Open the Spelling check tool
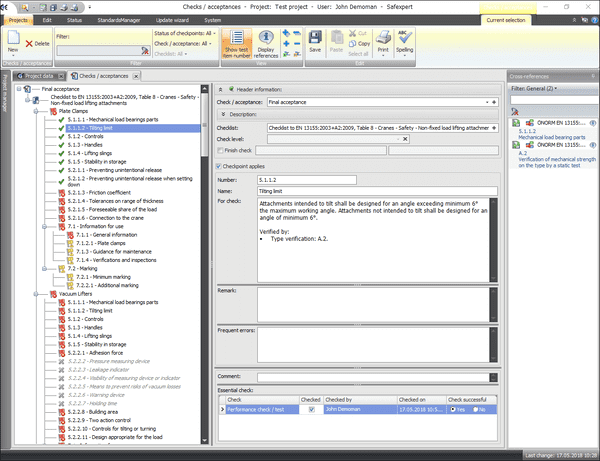The width and height of the screenshot is (600, 461). pos(404,42)
